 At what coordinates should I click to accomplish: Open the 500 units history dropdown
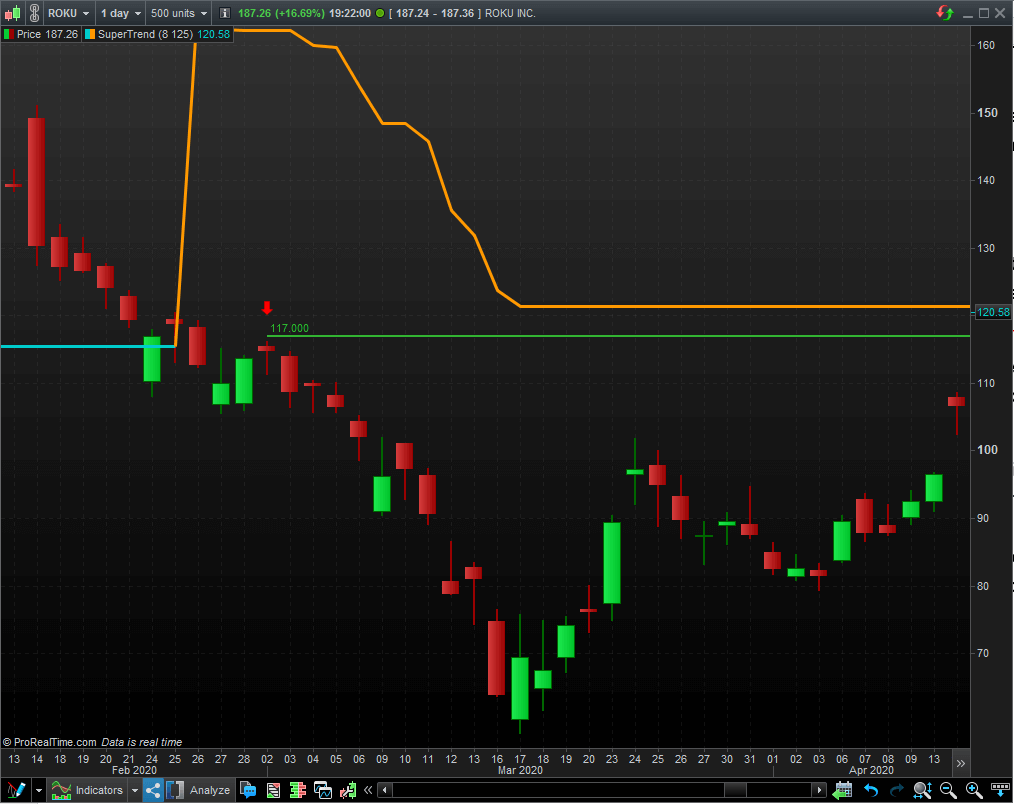179,13
